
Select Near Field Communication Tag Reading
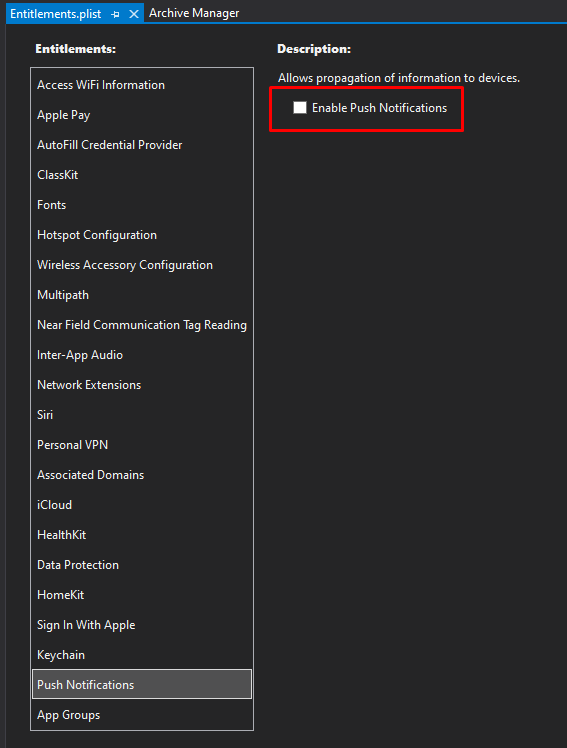[142, 325]
